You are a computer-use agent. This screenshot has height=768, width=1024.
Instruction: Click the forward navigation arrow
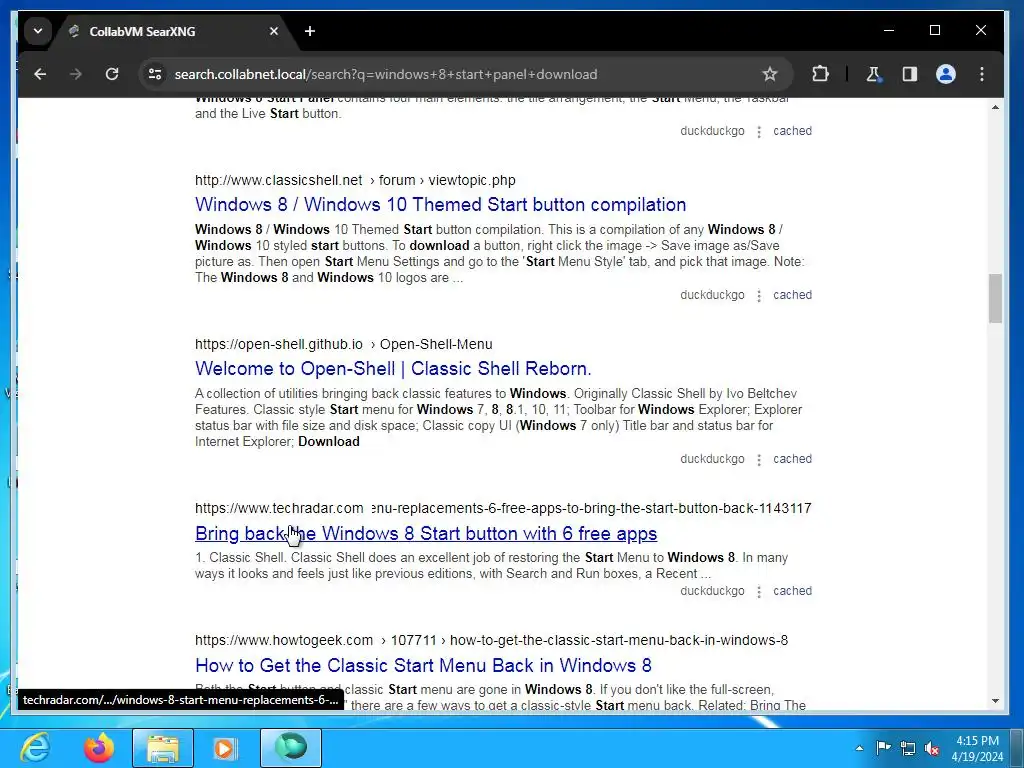click(76, 74)
